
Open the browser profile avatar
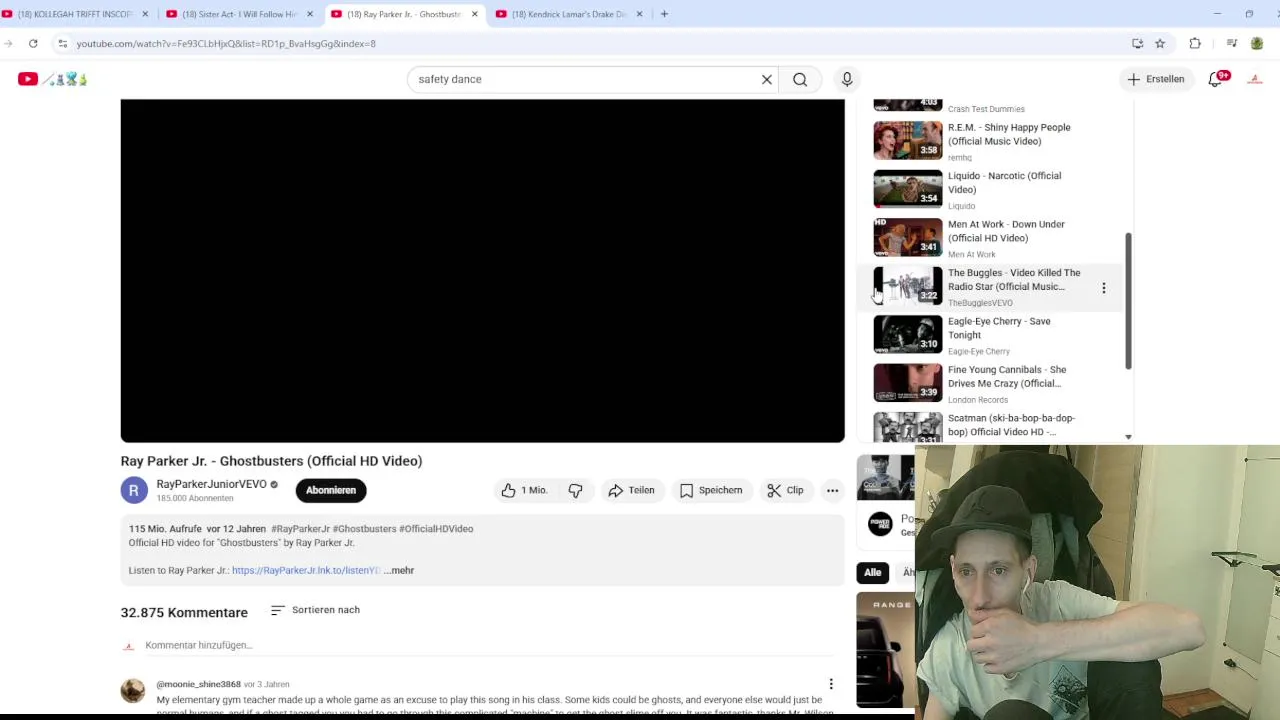[x=1257, y=43]
